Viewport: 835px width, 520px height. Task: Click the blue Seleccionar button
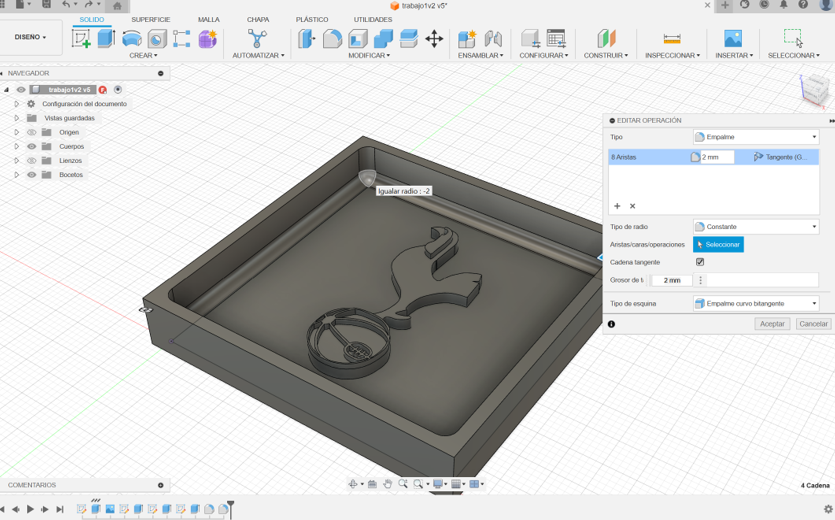718,245
